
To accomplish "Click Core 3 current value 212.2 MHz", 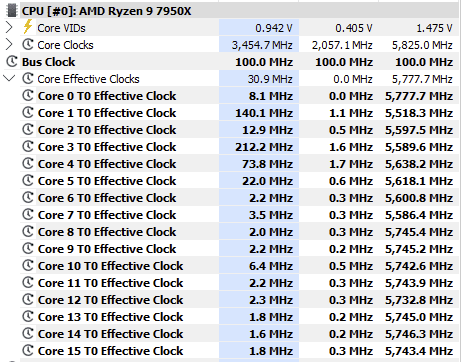I will point(264,147).
